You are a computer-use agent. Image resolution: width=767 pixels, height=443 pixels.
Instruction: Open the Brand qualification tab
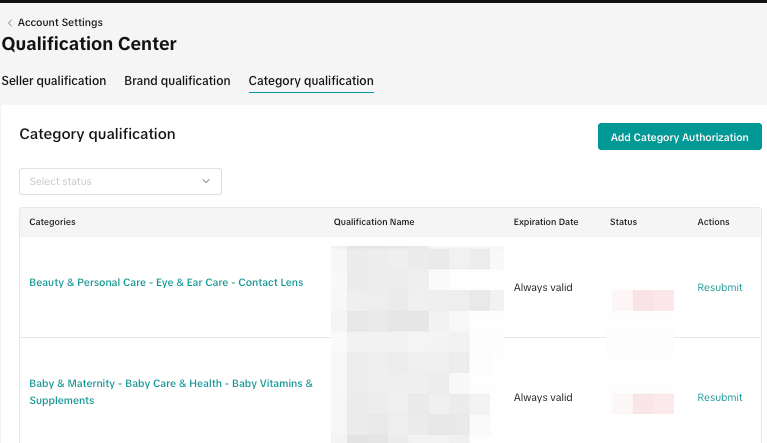[x=177, y=81]
